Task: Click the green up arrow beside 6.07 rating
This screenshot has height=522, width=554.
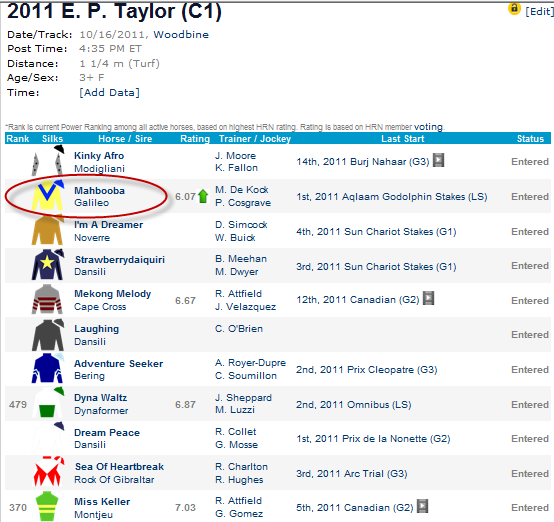Action: tap(203, 196)
